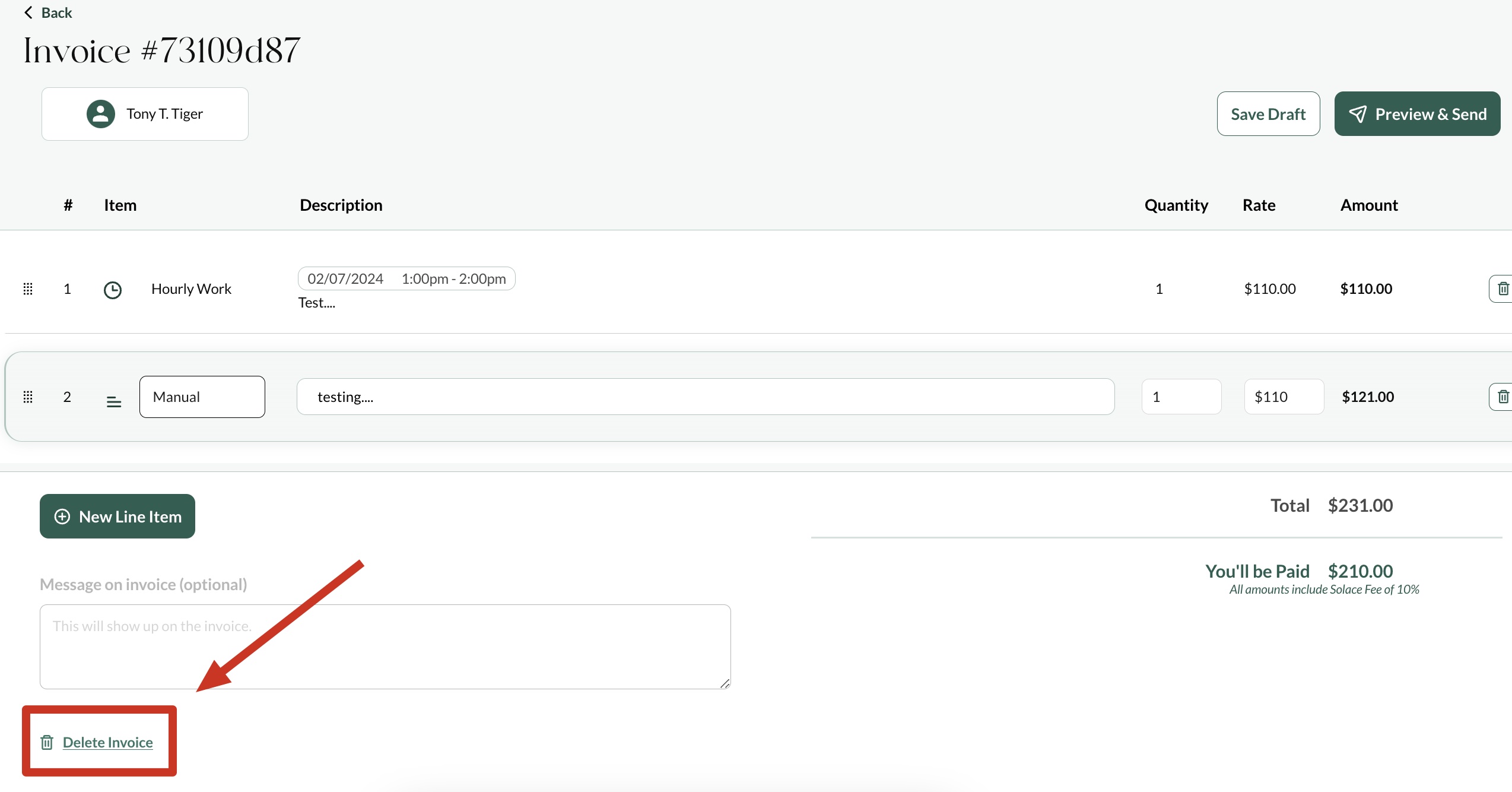Click the 02/07/2024 1:00pm - 2:00pm time chip

[406, 278]
